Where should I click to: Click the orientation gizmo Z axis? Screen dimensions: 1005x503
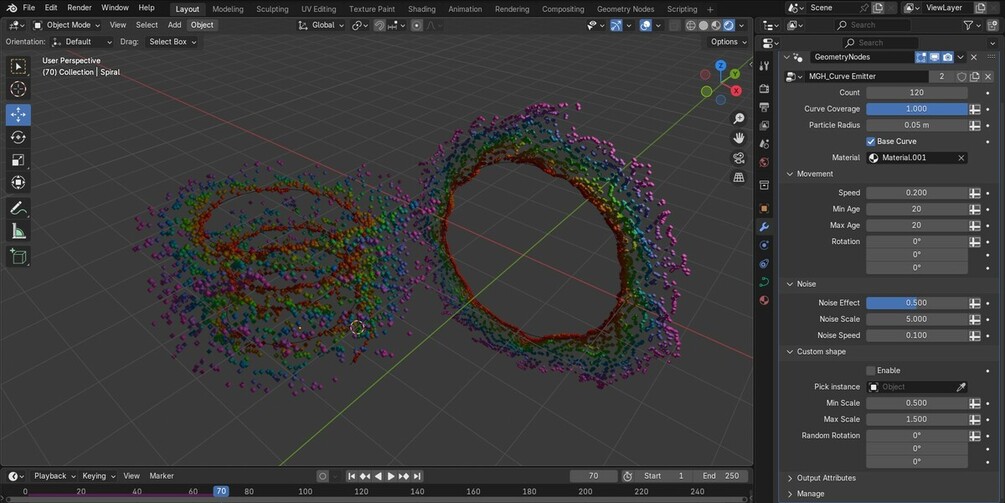(x=720, y=65)
